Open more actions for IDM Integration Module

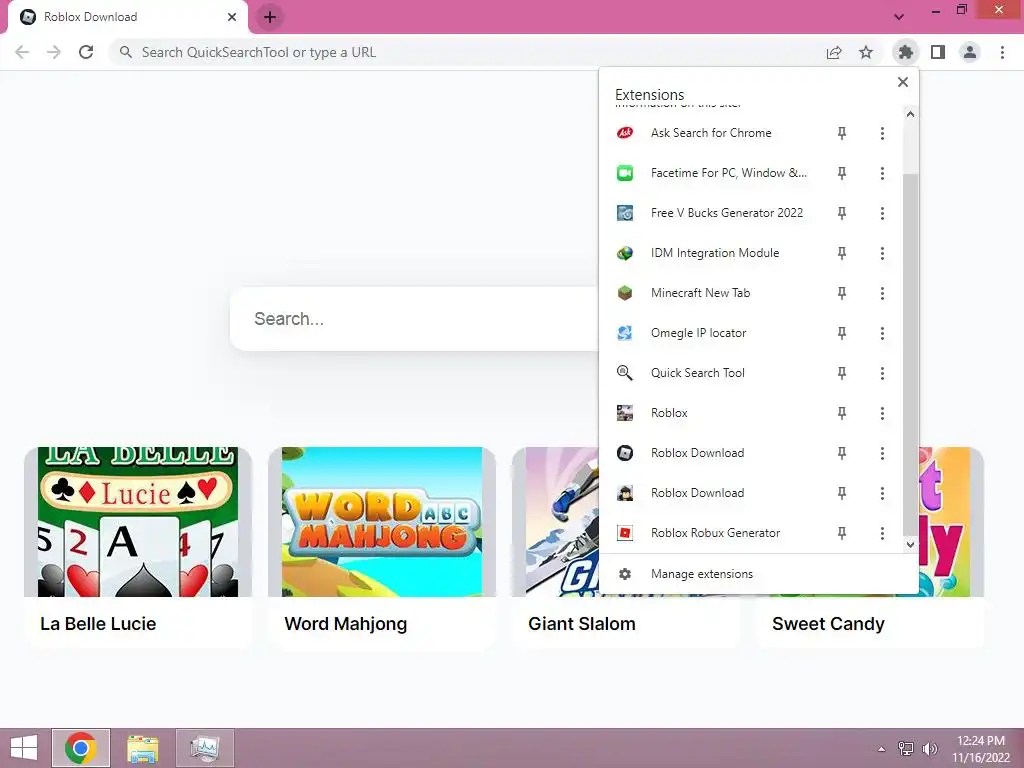coord(882,253)
